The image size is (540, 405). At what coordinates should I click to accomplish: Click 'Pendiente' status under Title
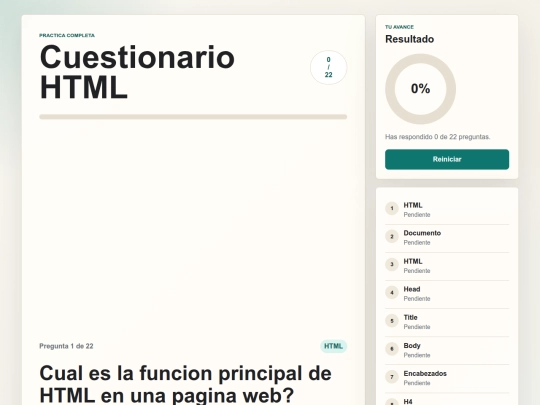click(x=417, y=327)
